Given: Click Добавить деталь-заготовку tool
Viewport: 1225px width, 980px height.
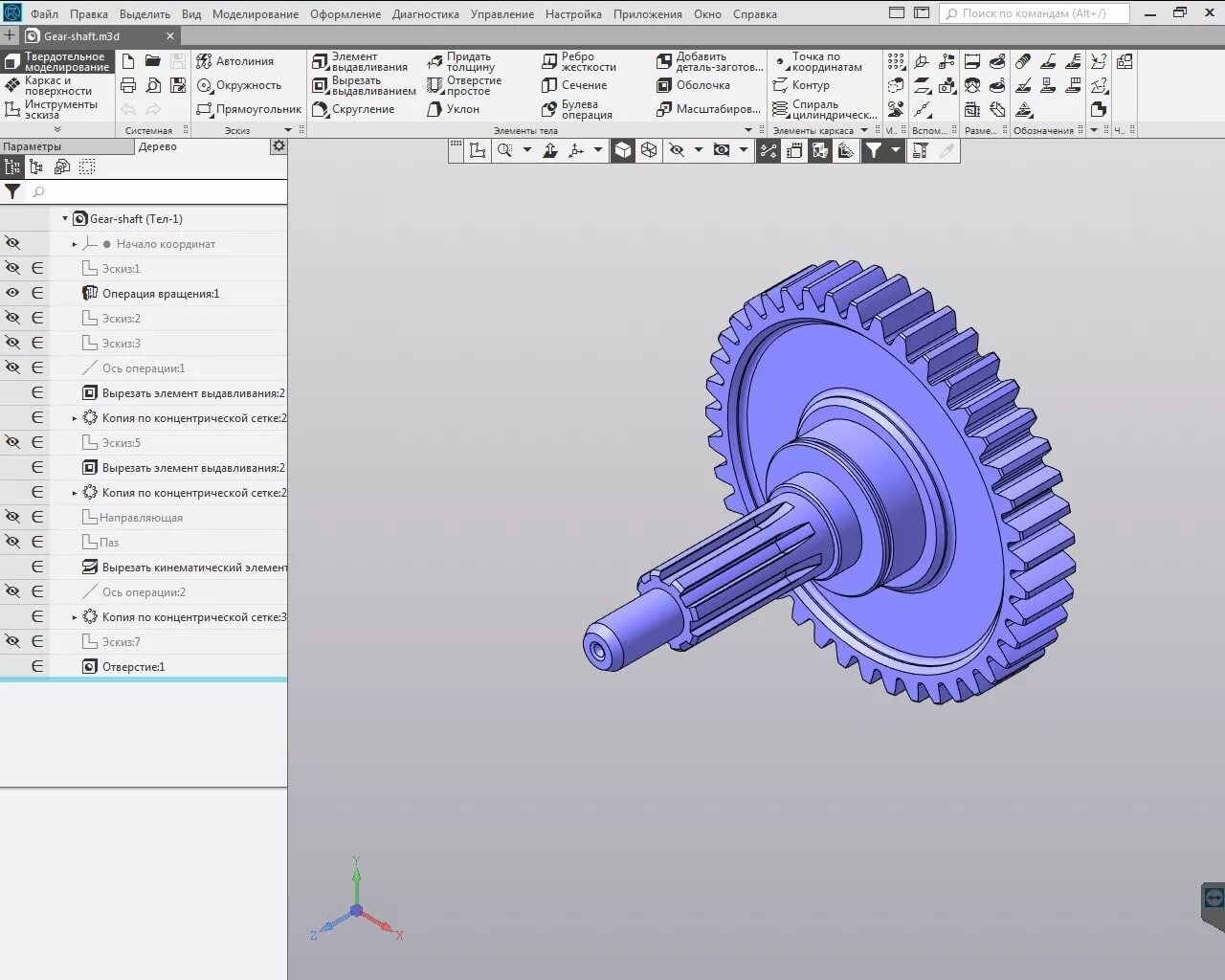Looking at the screenshot, I should 710,61.
